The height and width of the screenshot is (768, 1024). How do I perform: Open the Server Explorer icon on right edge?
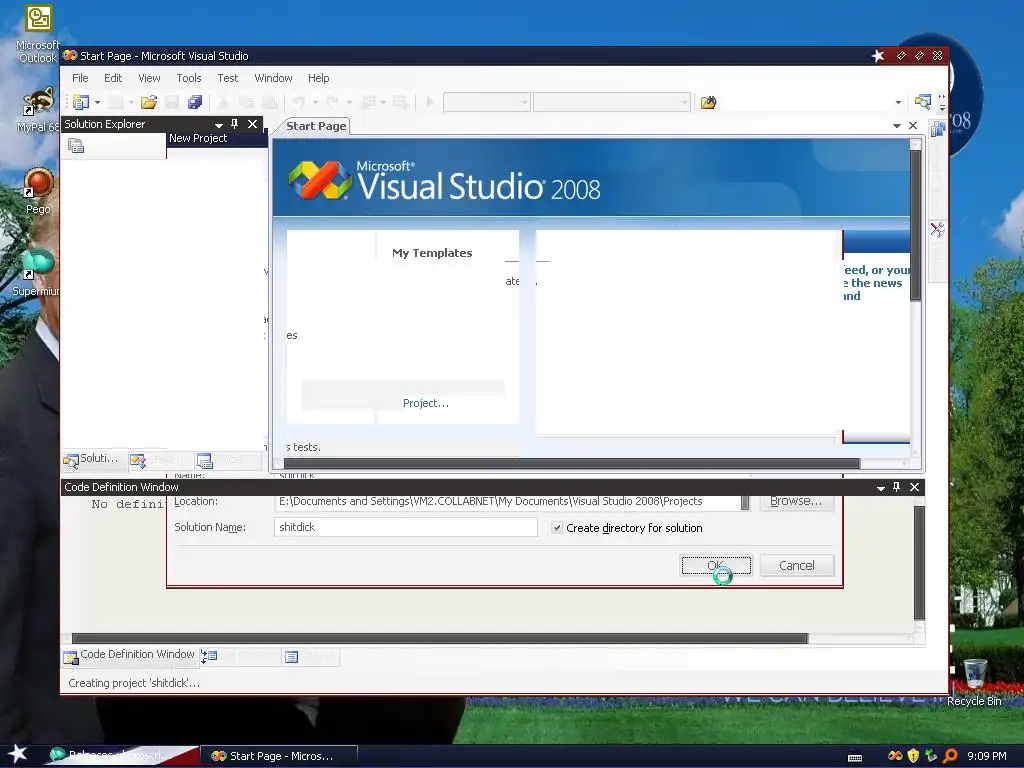[937, 129]
